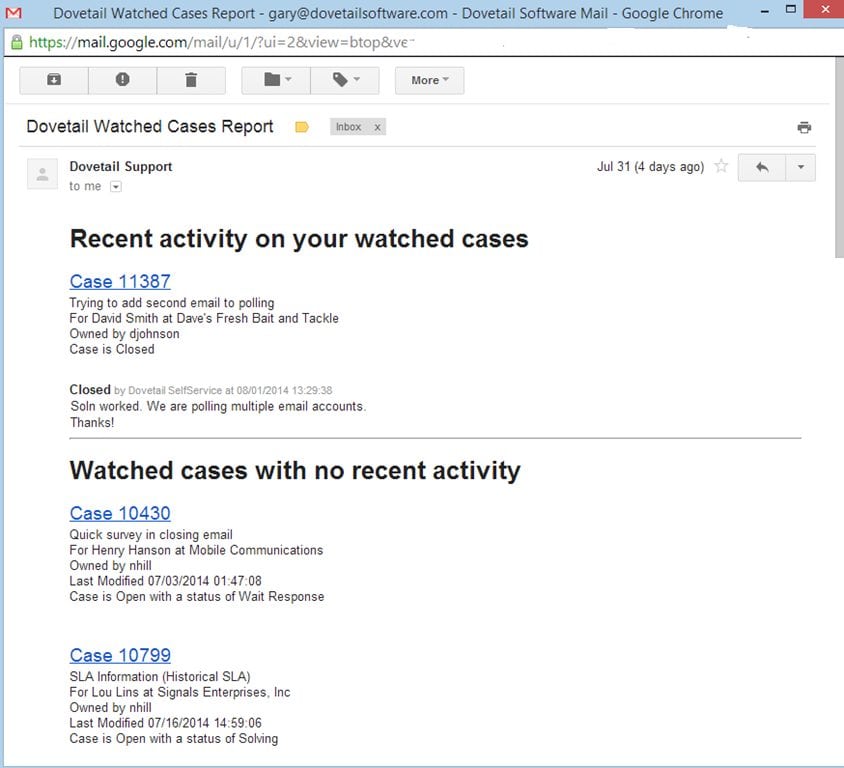Click 'SLA Information (Historical SLA)' text
Screen dimensions: 844x768
tap(160, 677)
